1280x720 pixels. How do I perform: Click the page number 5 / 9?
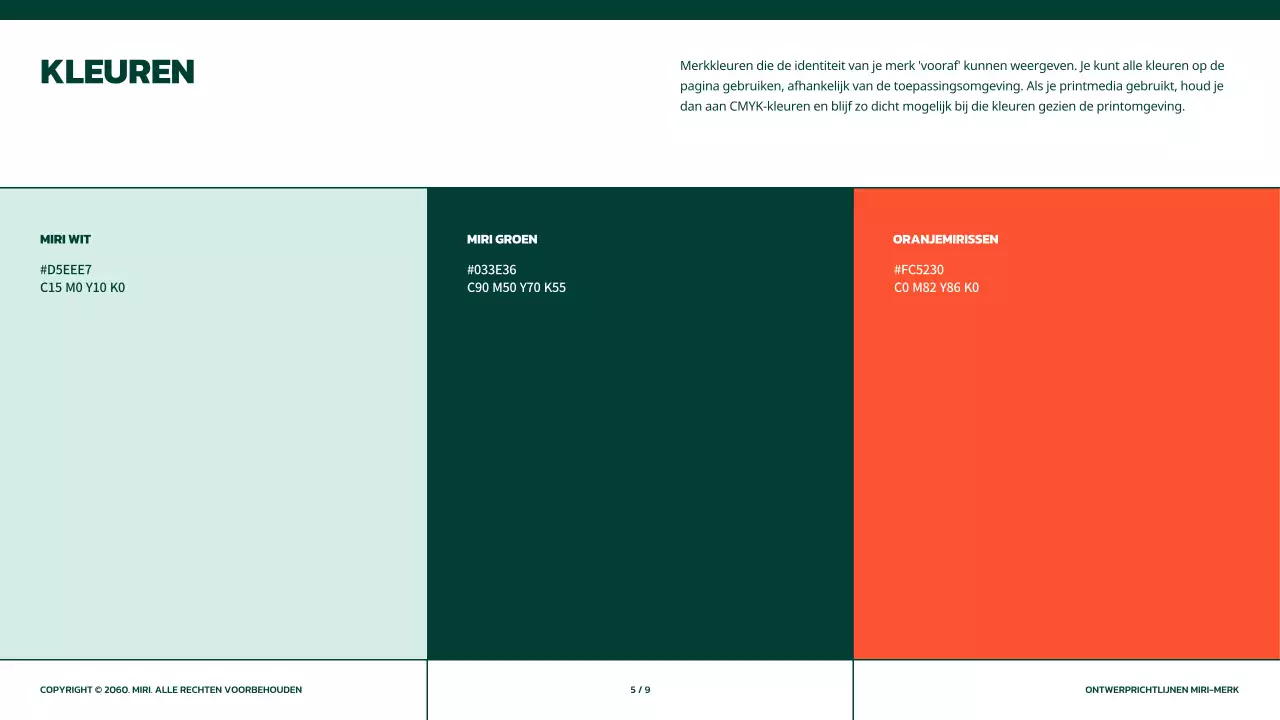(639, 689)
